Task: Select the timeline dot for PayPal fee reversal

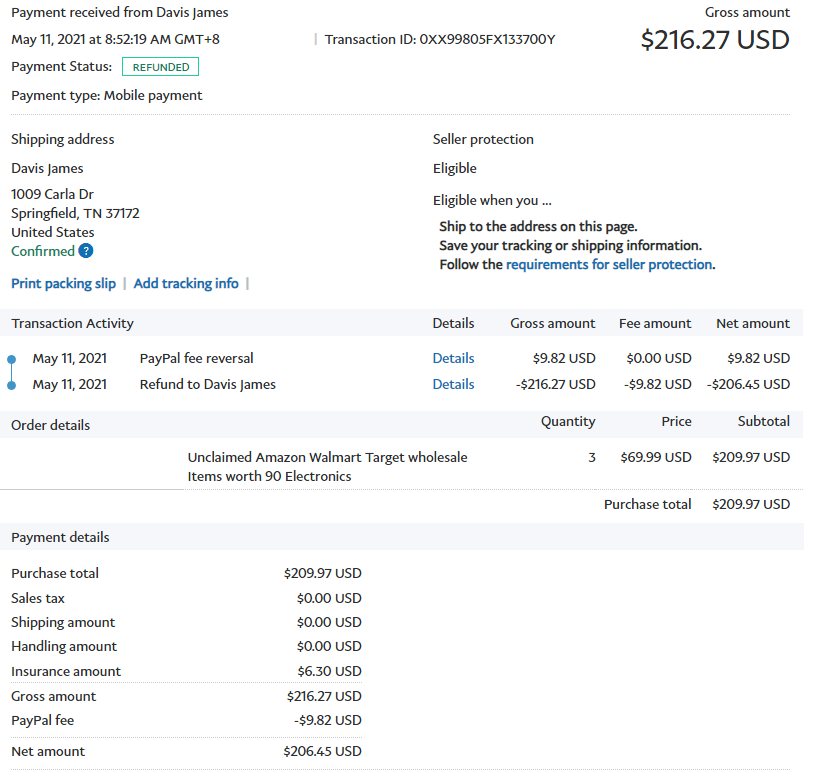Action: pos(11,359)
